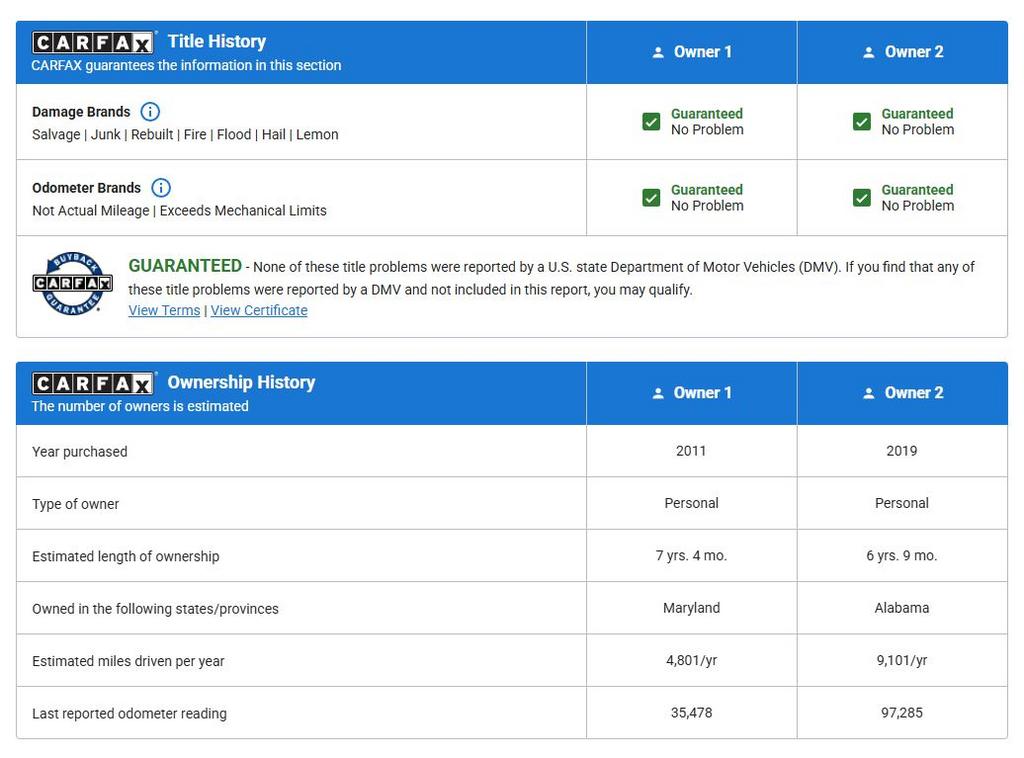Click Owner 2 last odometer reading 97,285
The height and width of the screenshot is (758, 1024).
(x=901, y=713)
